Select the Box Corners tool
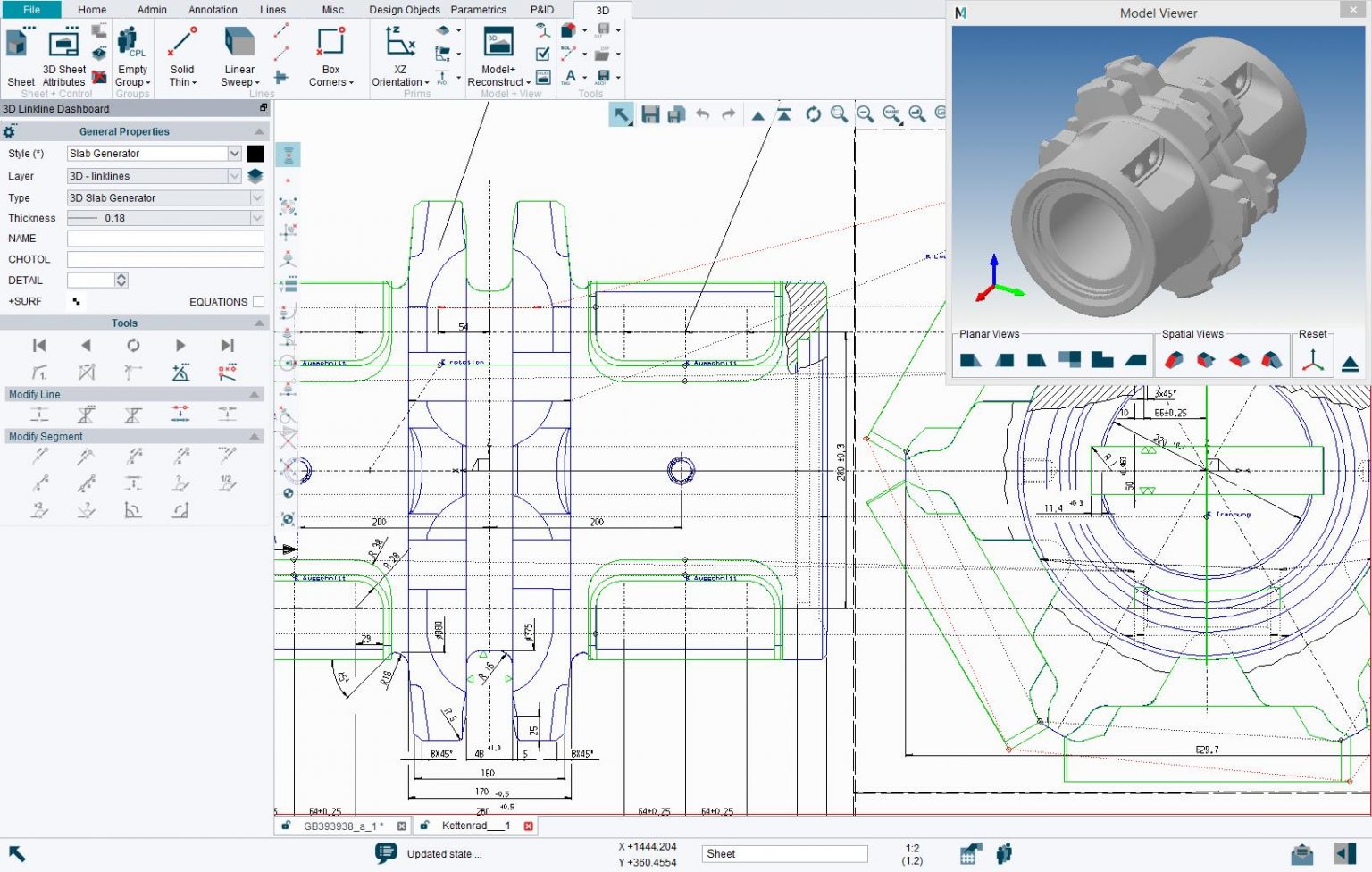This screenshot has width=1372, height=872. (330, 54)
